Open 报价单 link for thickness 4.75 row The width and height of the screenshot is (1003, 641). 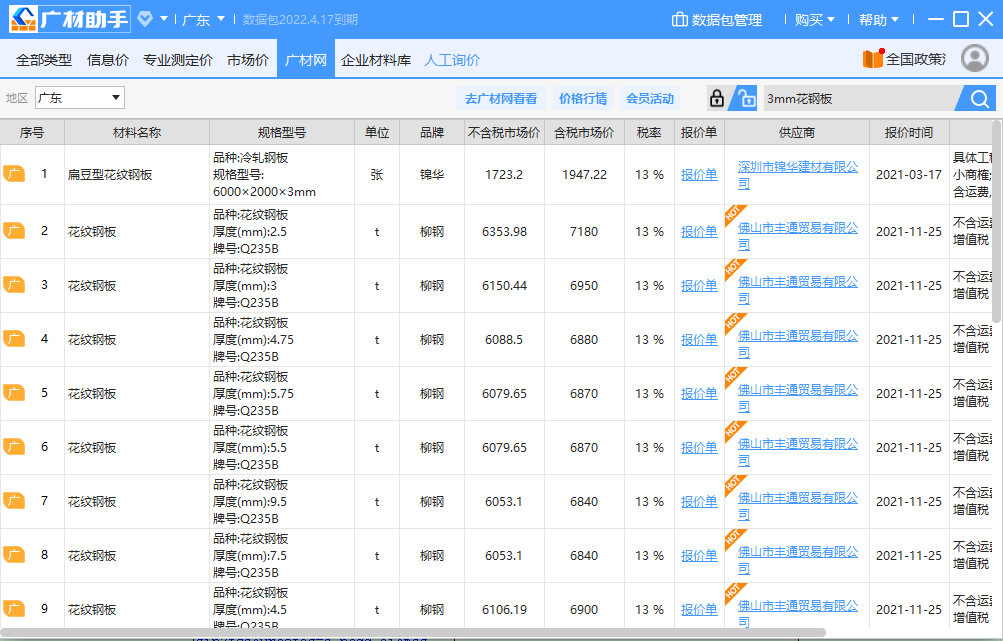click(x=699, y=340)
